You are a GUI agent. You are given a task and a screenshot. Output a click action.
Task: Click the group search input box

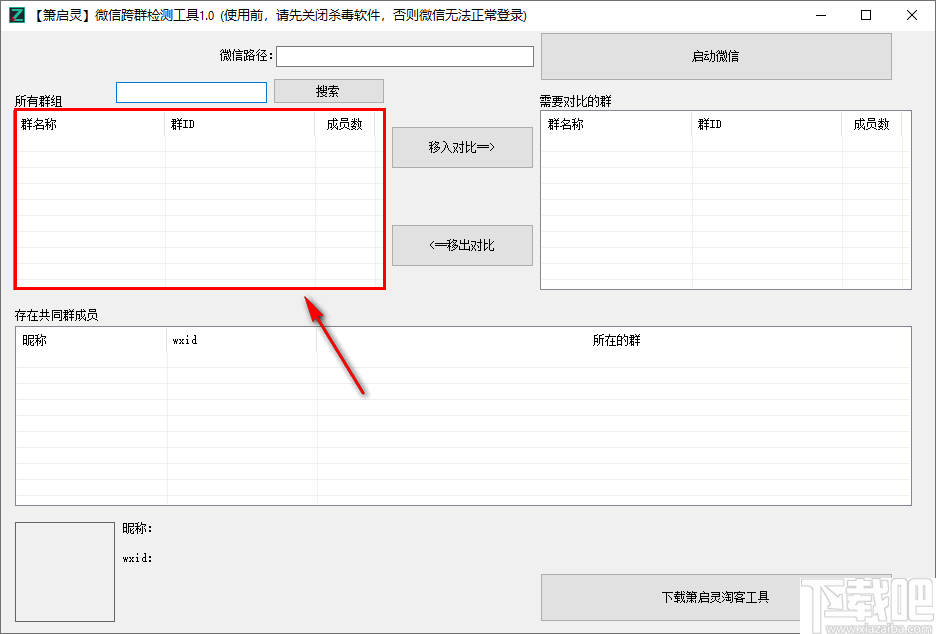(x=191, y=92)
